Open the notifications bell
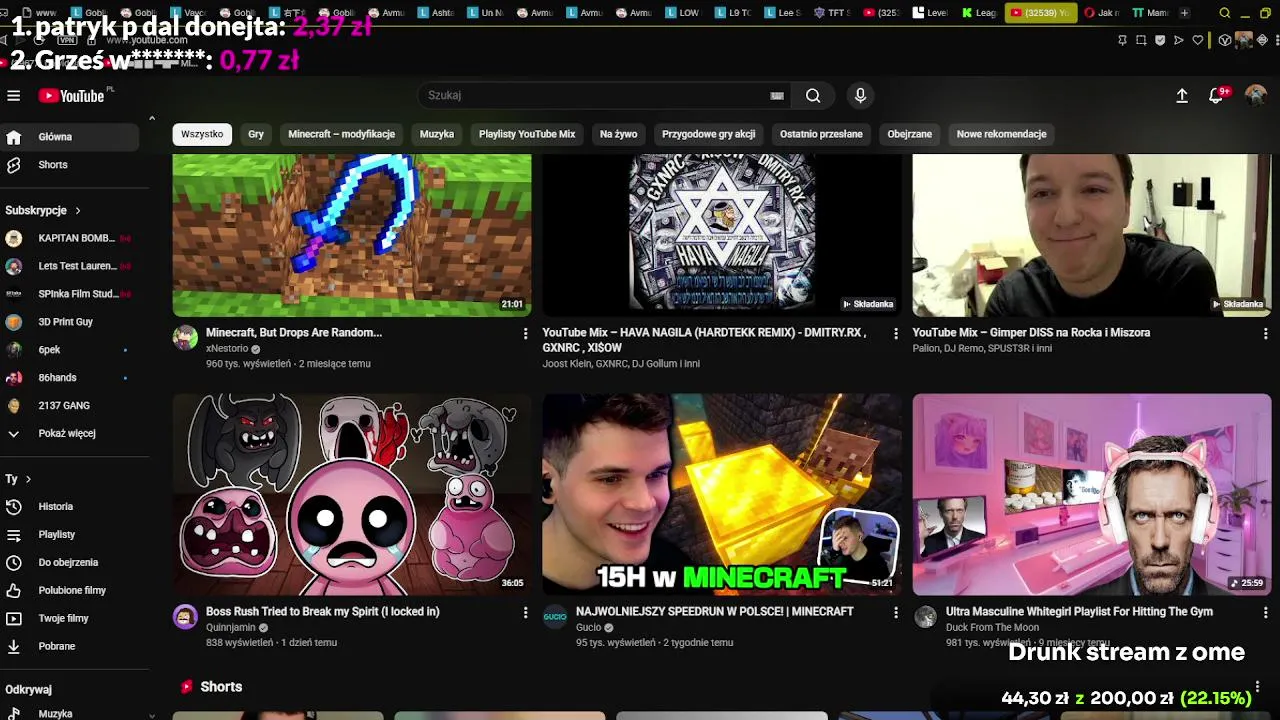The width and height of the screenshot is (1280, 720). (x=1217, y=95)
